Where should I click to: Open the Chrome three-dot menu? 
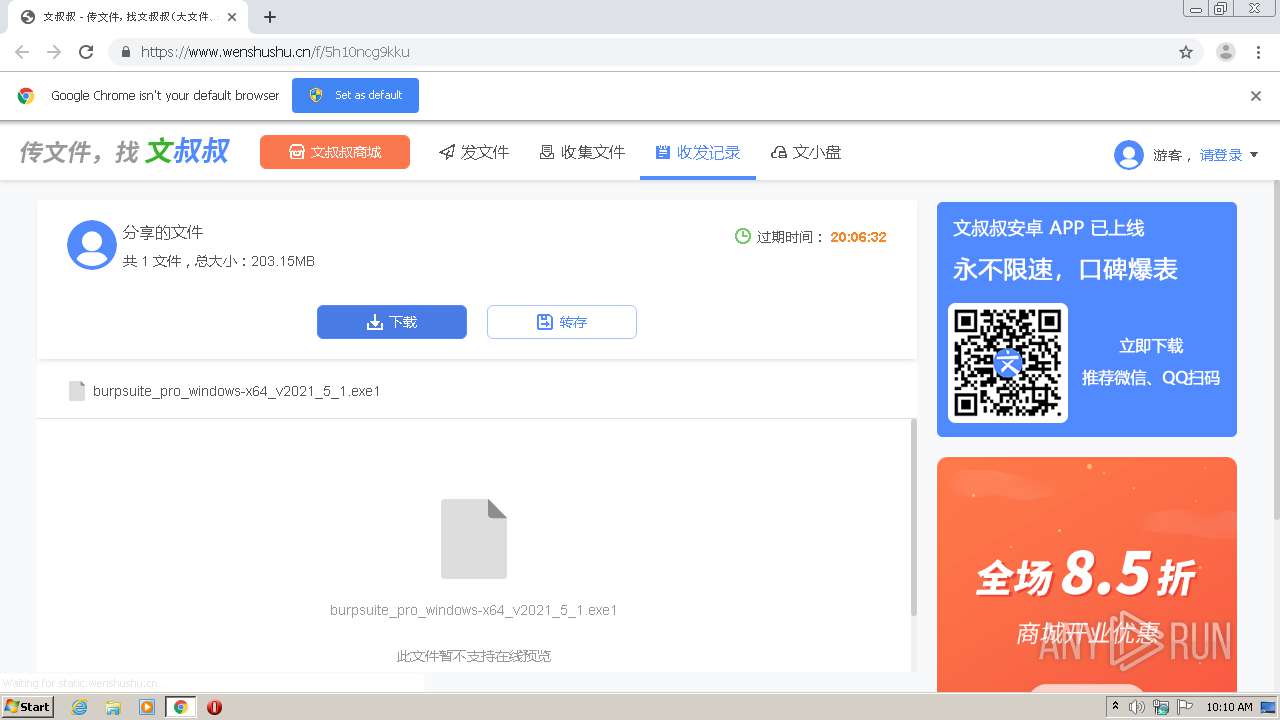click(1258, 52)
